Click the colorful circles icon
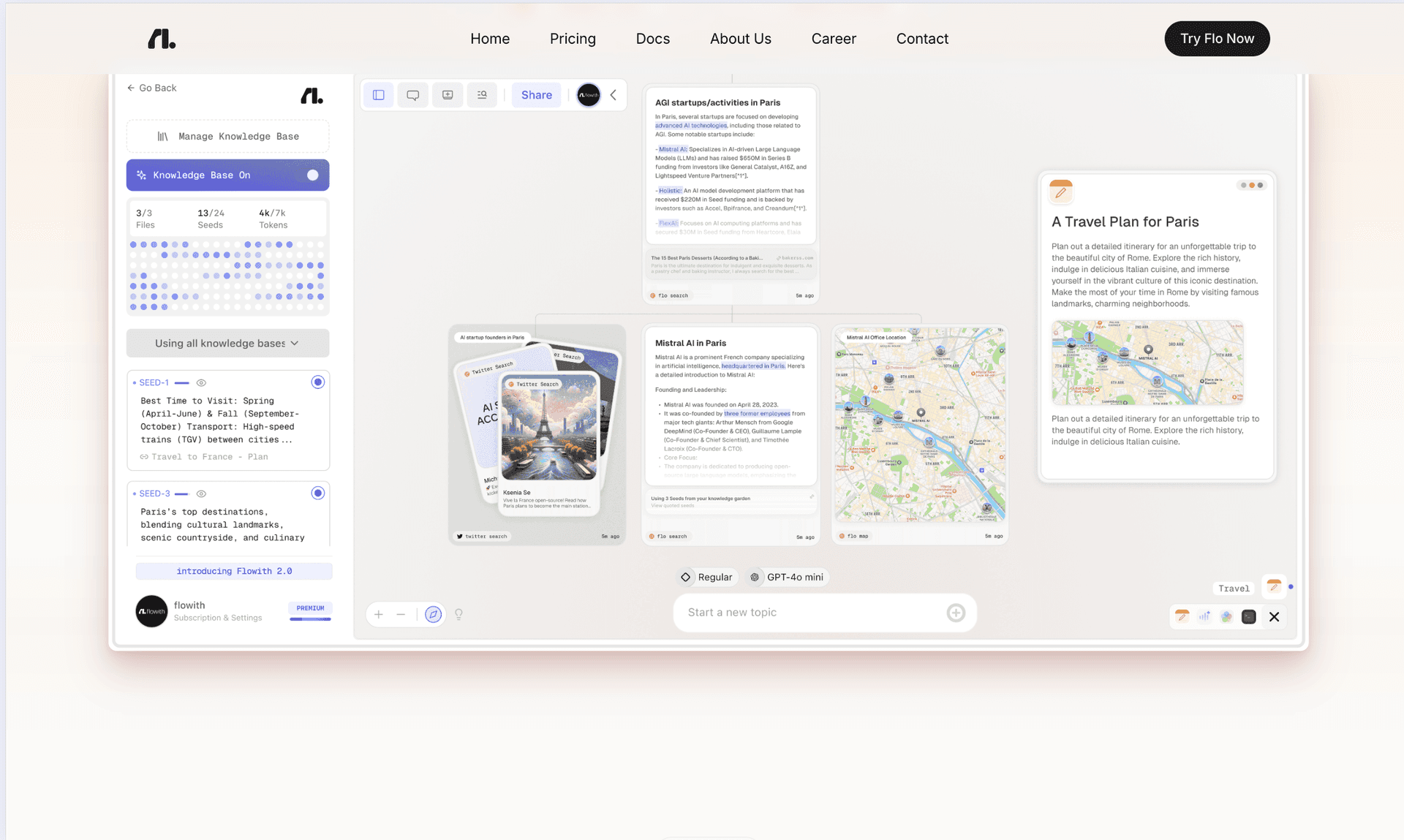This screenshot has height=840, width=1404. 1226,616
